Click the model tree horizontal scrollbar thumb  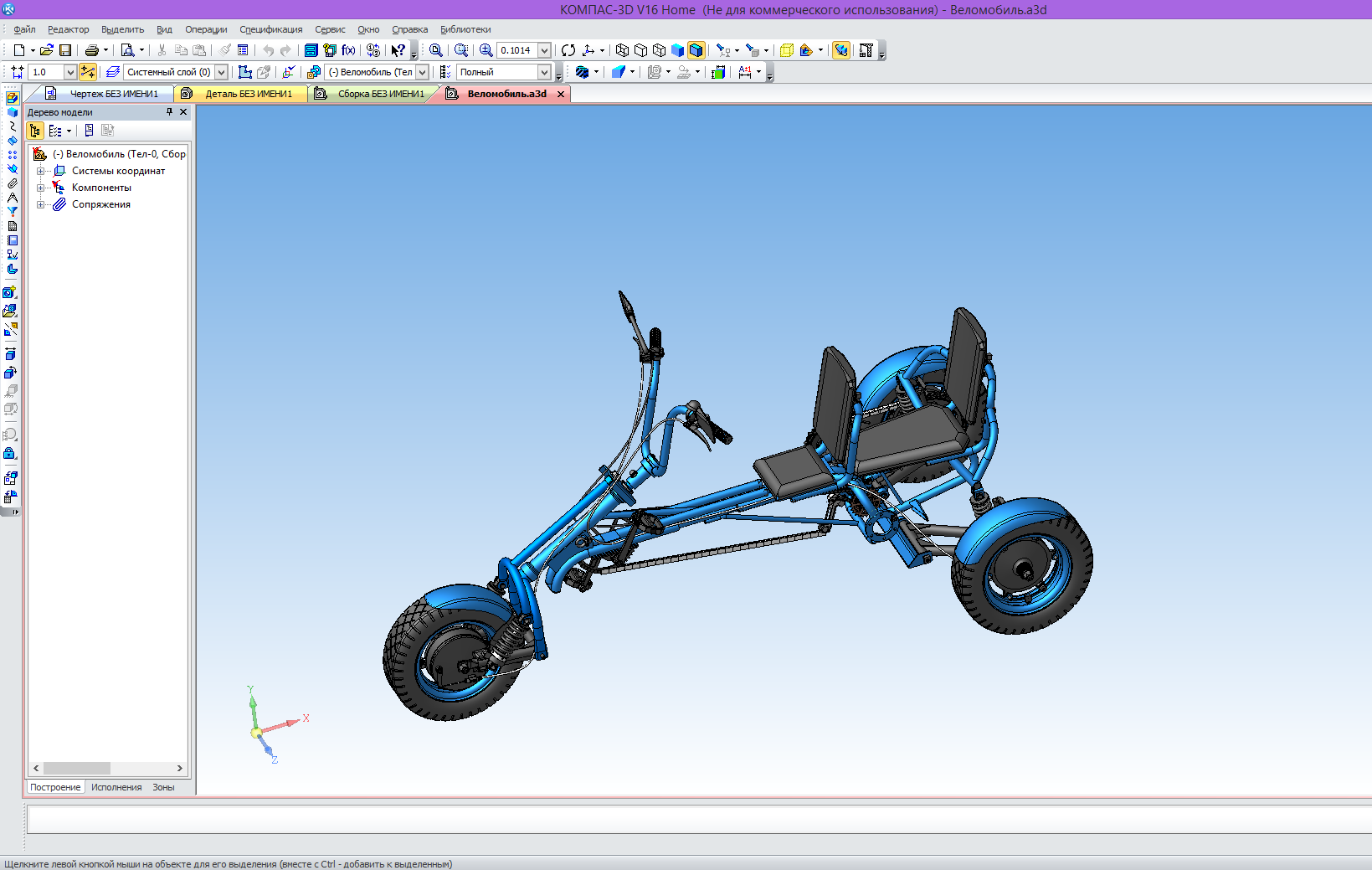point(77,768)
